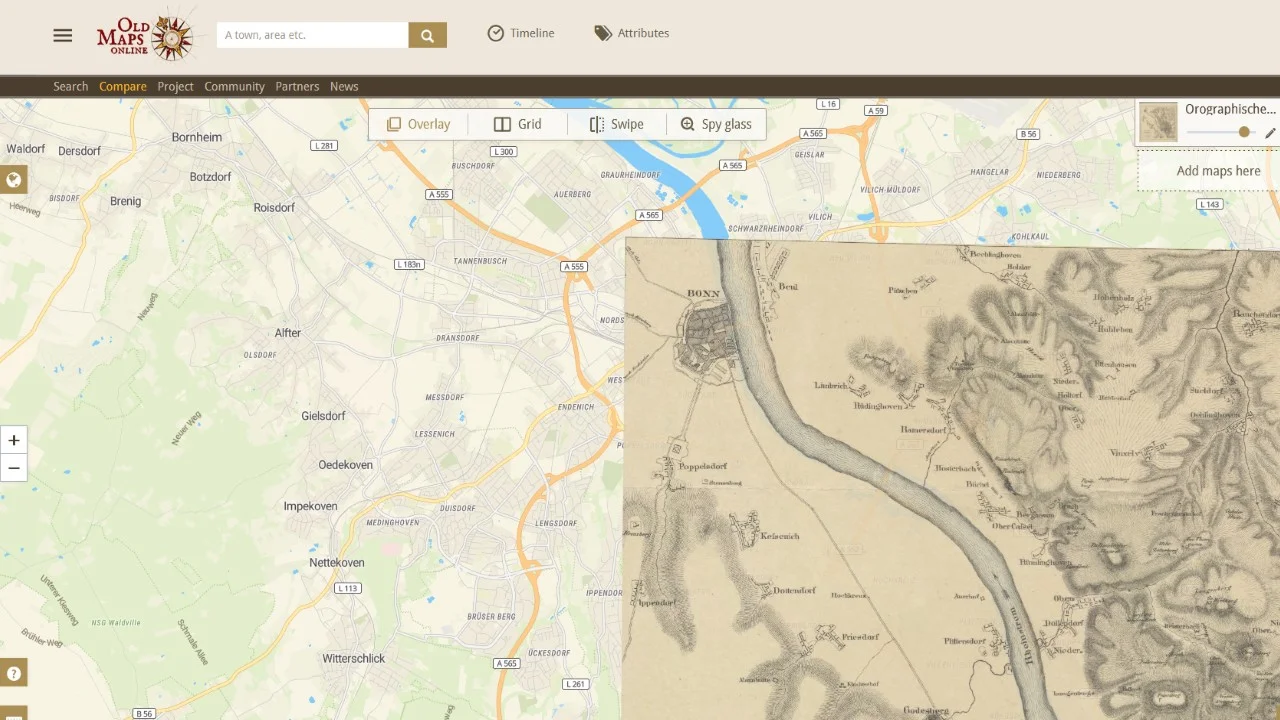Zoom in on the map

pos(14,440)
